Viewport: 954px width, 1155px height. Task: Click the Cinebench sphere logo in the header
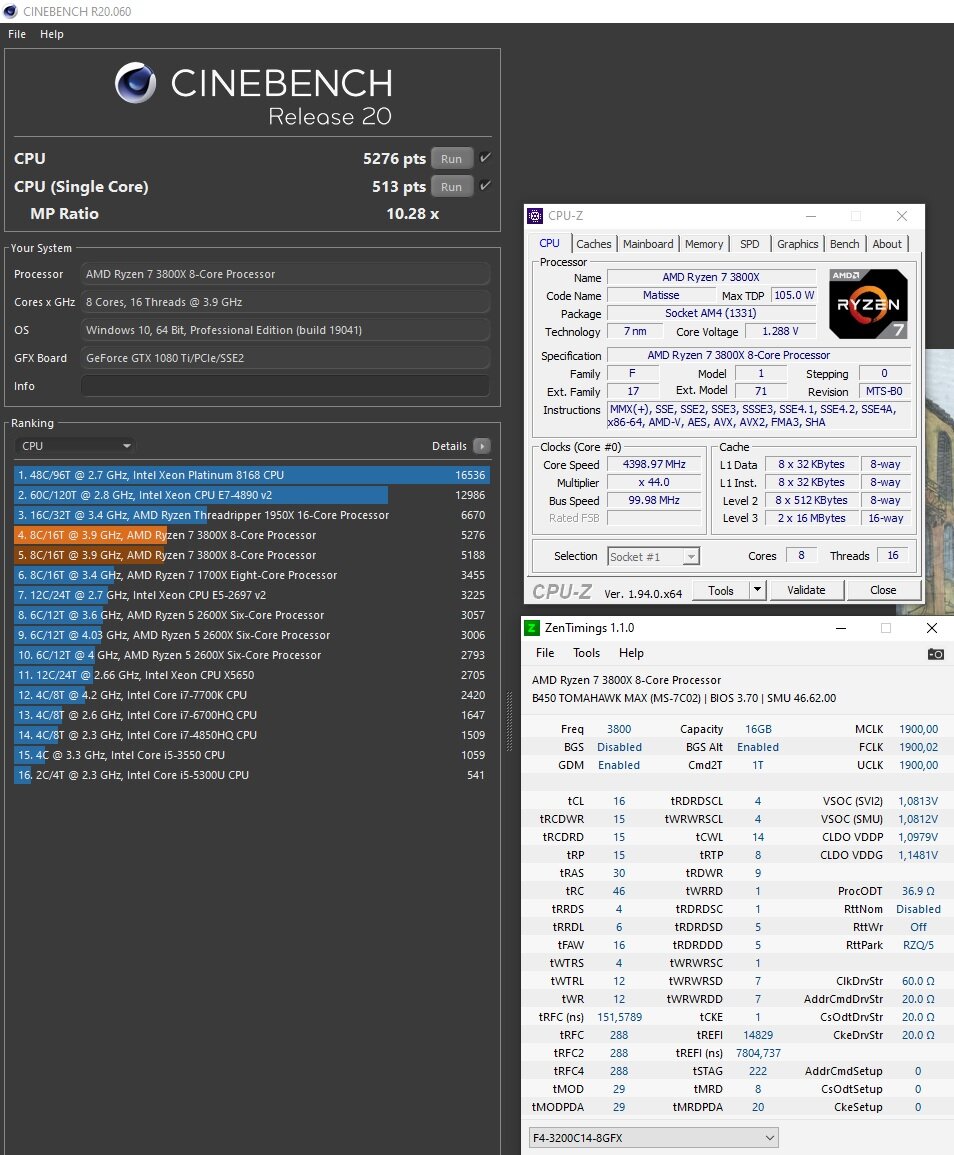pos(136,82)
